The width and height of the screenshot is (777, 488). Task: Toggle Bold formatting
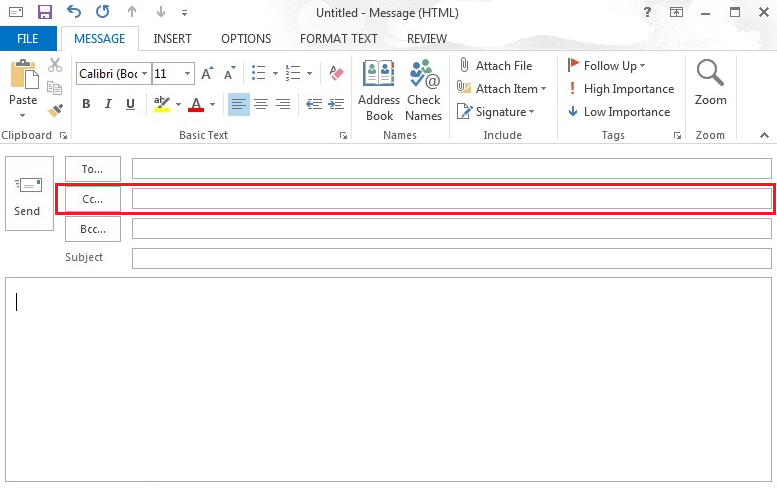pos(86,104)
